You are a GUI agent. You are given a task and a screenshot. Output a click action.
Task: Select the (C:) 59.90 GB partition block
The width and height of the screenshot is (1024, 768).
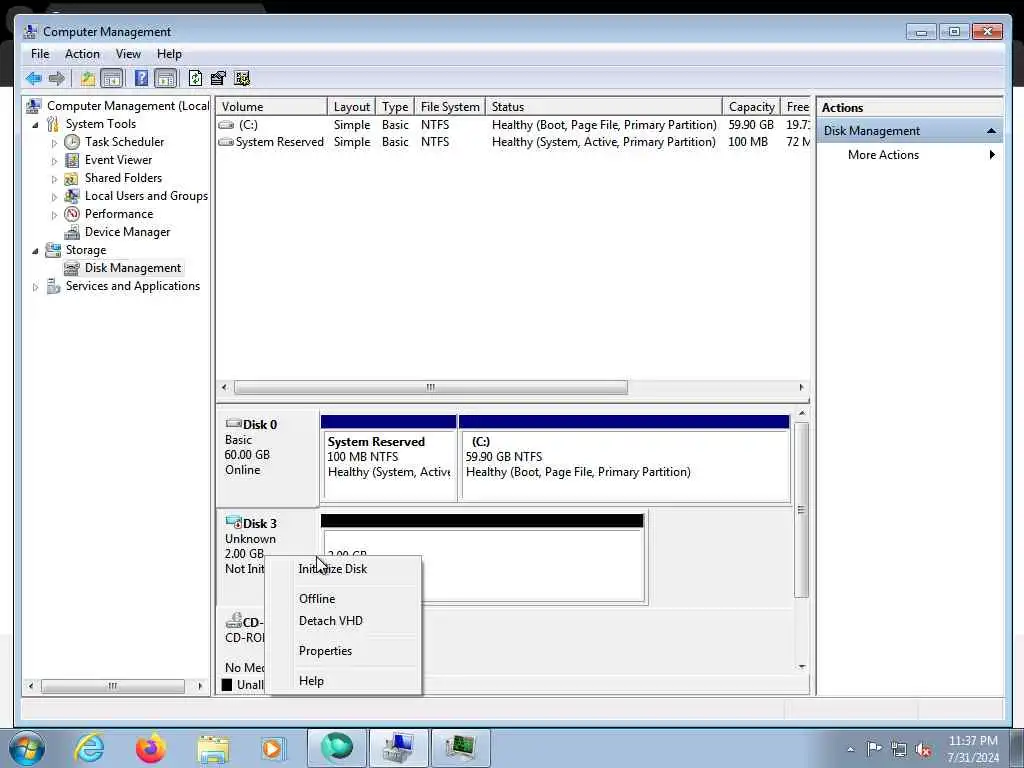tap(624, 459)
